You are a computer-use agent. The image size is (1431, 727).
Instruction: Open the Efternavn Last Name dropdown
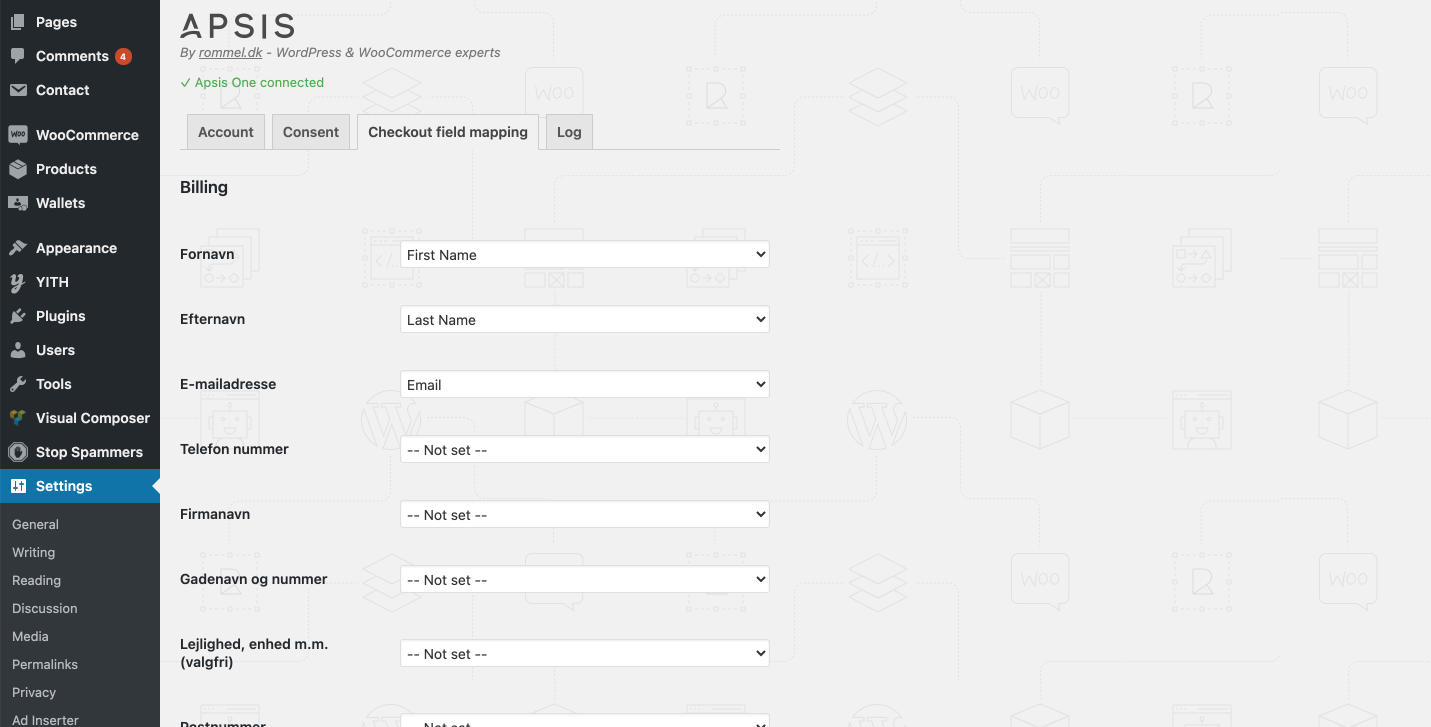point(585,320)
